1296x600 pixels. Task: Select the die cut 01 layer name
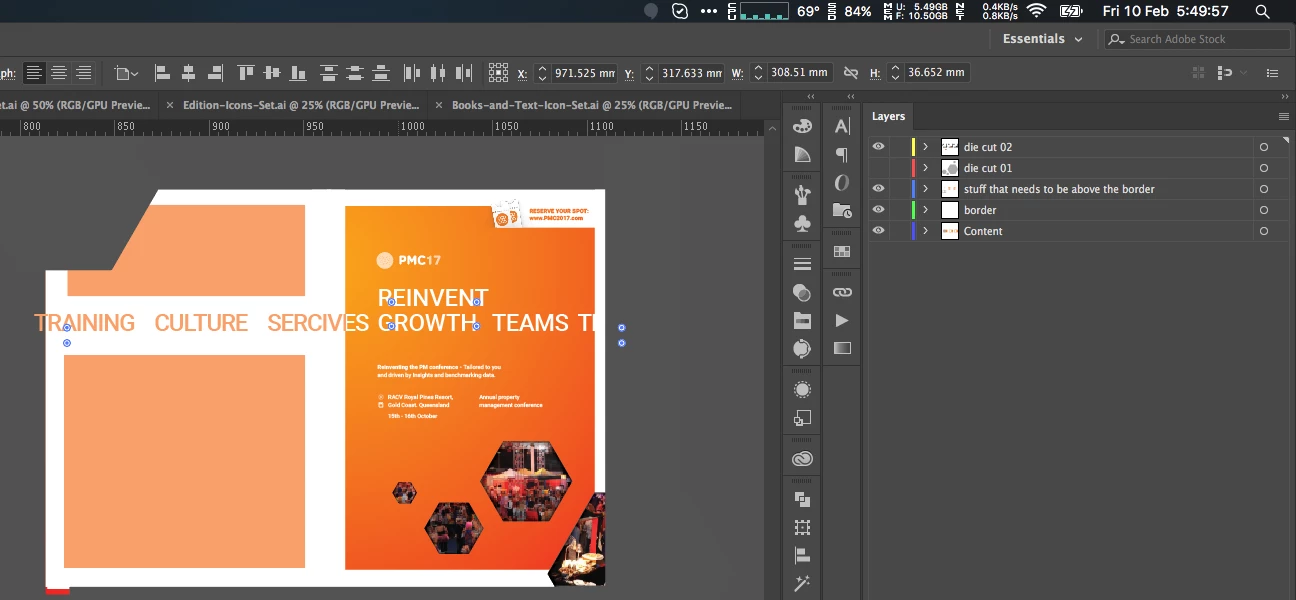pyautogui.click(x=988, y=168)
